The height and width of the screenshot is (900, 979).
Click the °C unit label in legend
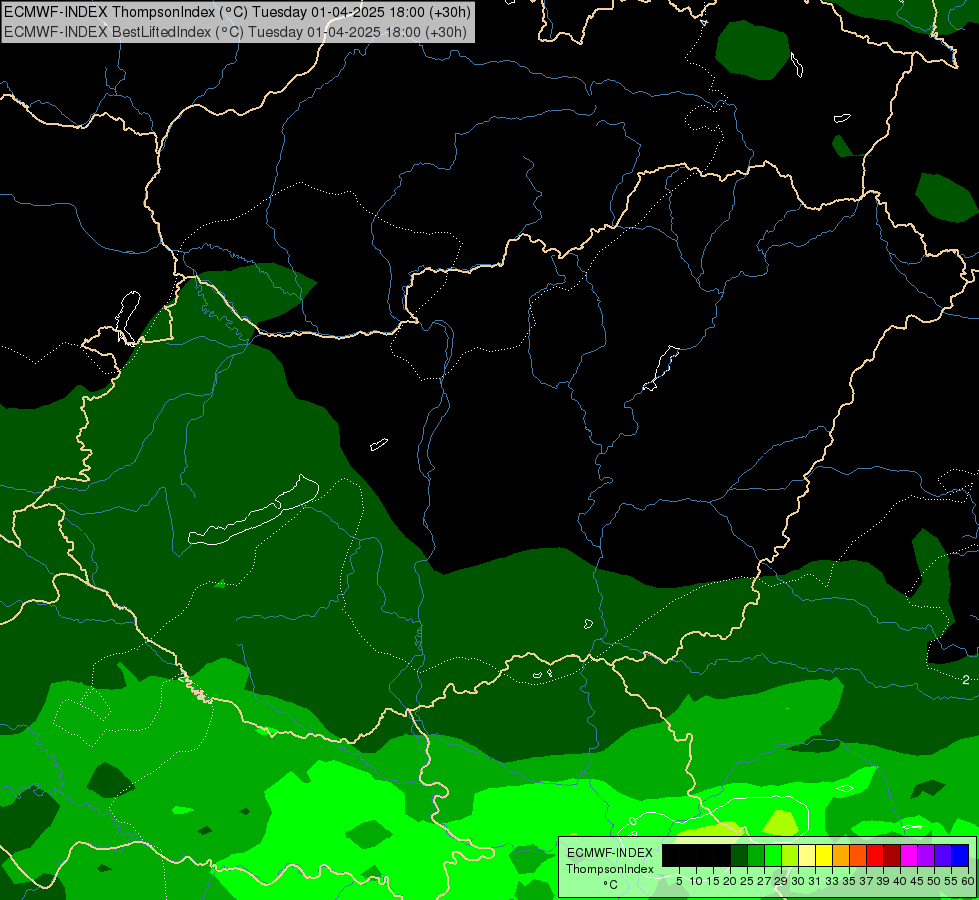(611, 885)
